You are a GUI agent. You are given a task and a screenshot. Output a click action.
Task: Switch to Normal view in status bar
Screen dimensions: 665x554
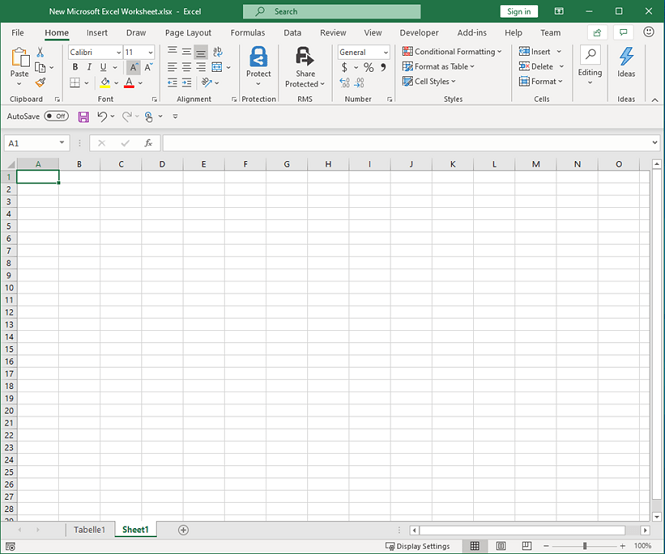475,546
